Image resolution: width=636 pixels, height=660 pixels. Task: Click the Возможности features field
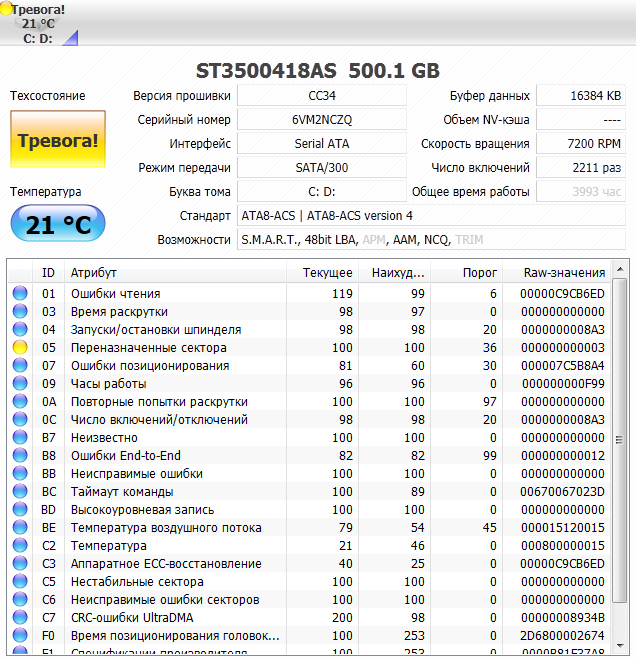pos(431,240)
